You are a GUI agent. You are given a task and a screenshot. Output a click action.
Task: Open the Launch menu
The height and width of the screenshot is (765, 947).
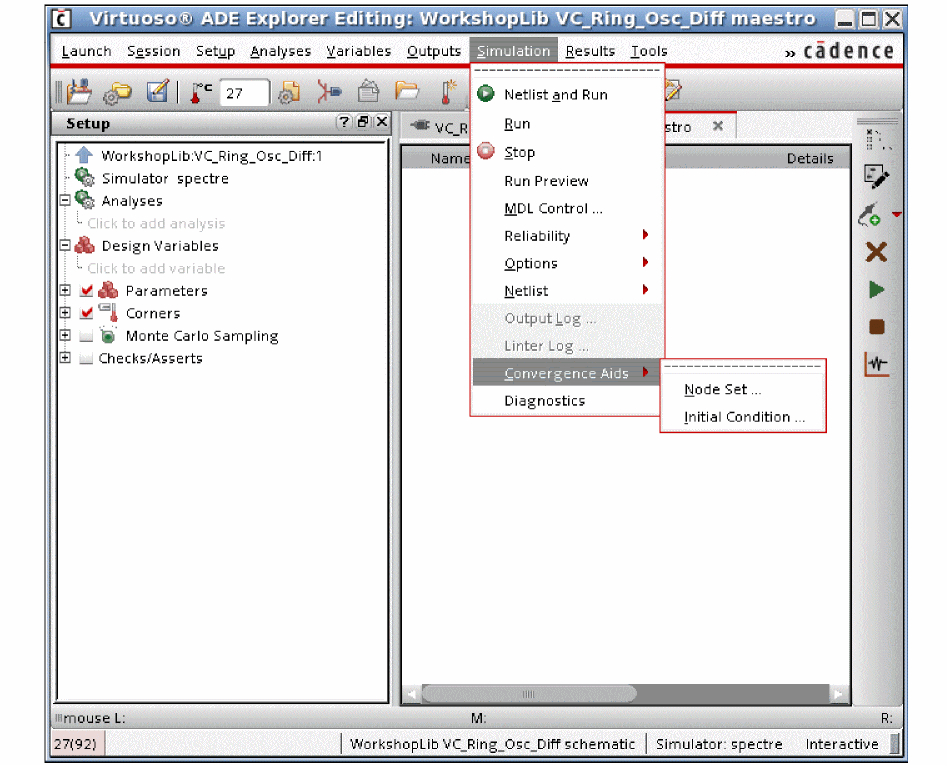point(86,51)
